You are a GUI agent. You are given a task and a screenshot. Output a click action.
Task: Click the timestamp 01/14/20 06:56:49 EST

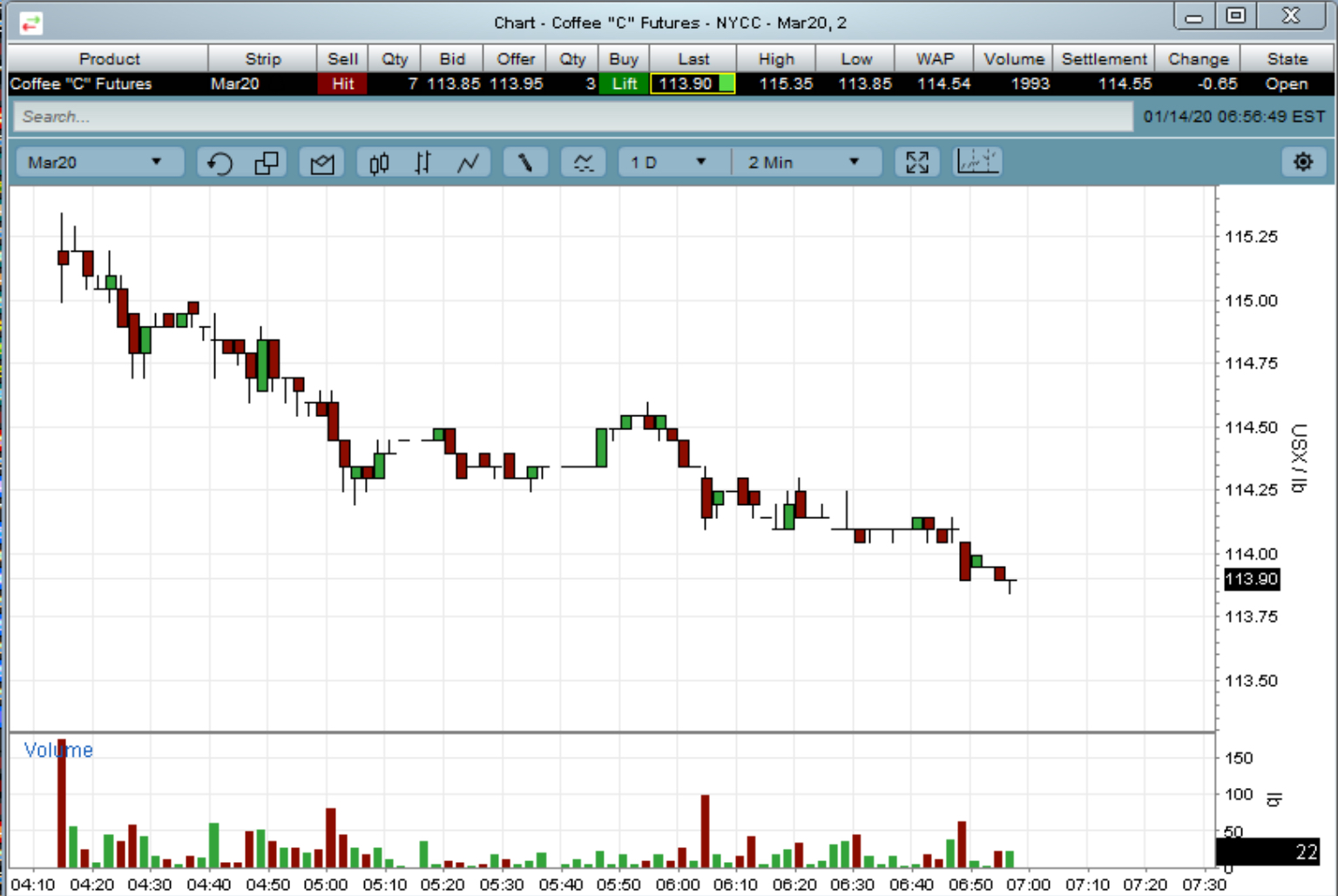(x=1234, y=117)
